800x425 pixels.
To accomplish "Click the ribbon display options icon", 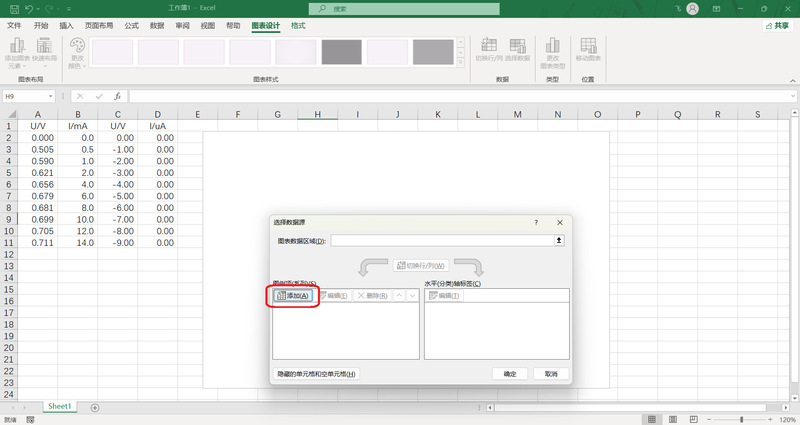I will (x=716, y=9).
